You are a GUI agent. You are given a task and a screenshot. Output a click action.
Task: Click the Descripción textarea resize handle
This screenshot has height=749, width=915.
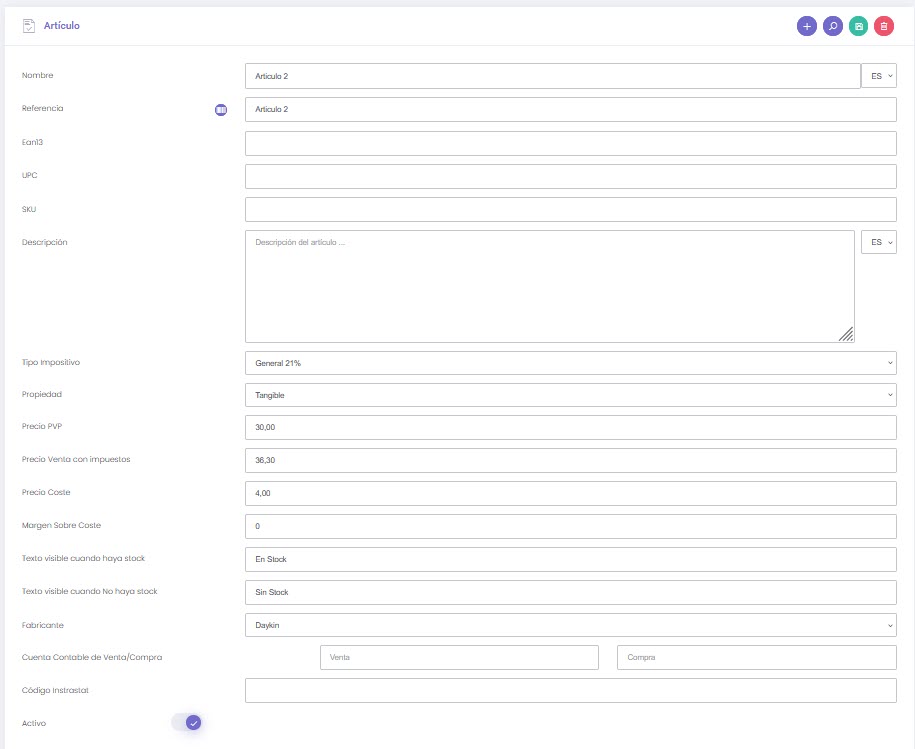pyautogui.click(x=846, y=335)
